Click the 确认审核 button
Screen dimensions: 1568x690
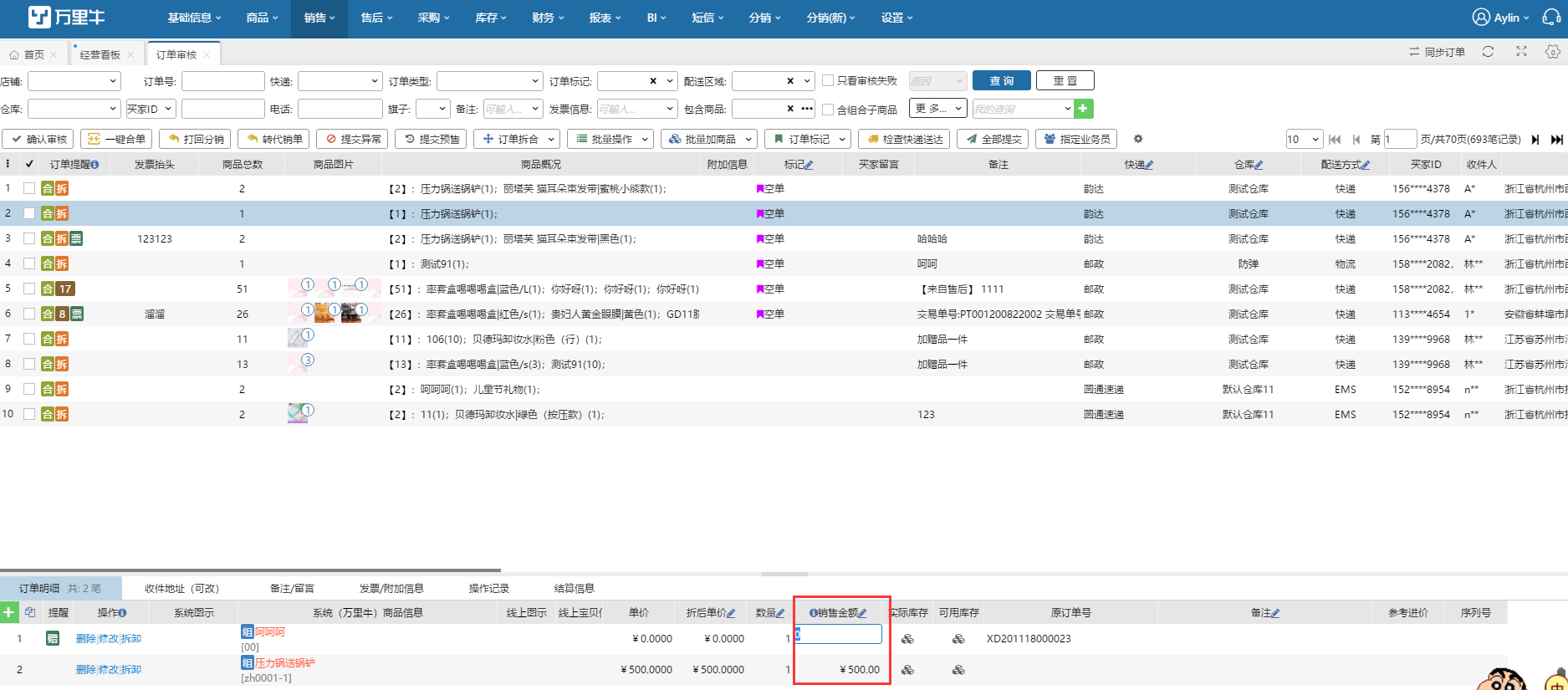pyautogui.click(x=38, y=139)
